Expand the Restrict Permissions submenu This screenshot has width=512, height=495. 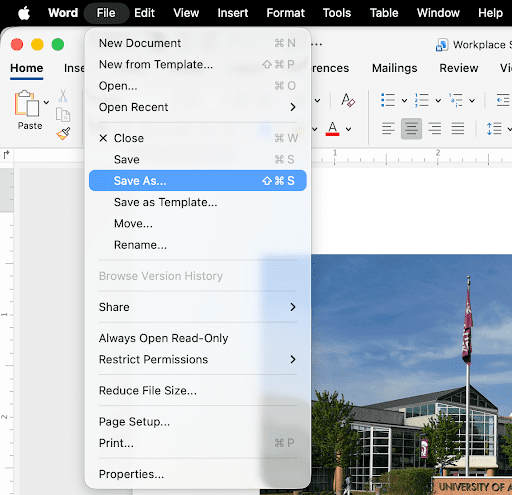tap(198, 359)
